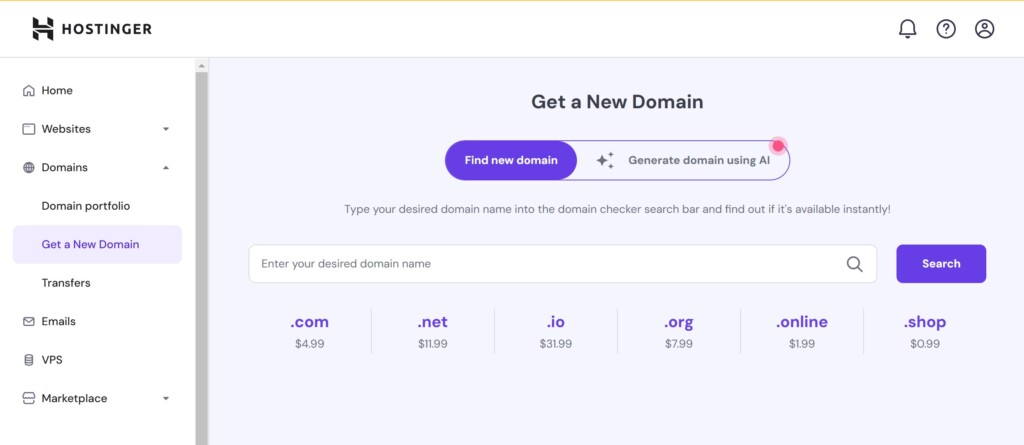
Task: Collapse the Domains menu arrow
Action: click(x=166, y=168)
